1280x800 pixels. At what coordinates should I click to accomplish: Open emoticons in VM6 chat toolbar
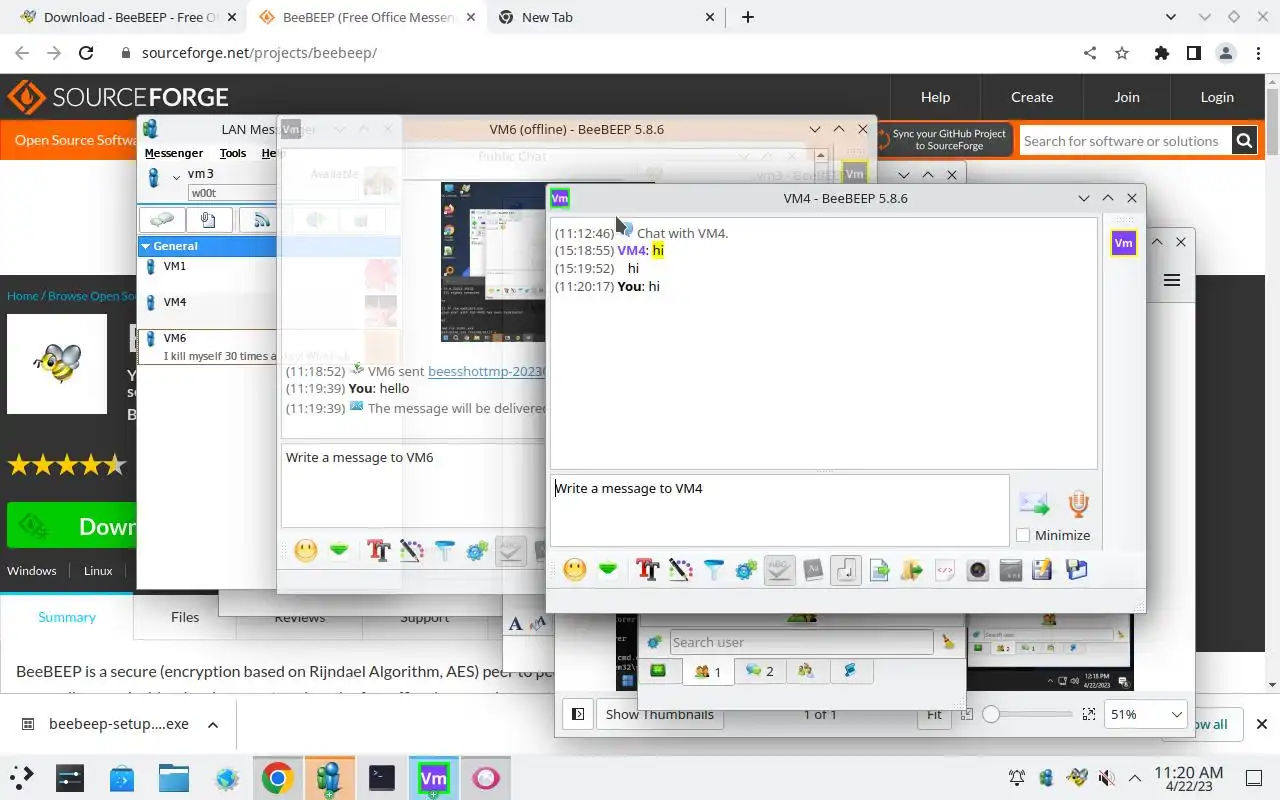click(x=306, y=550)
